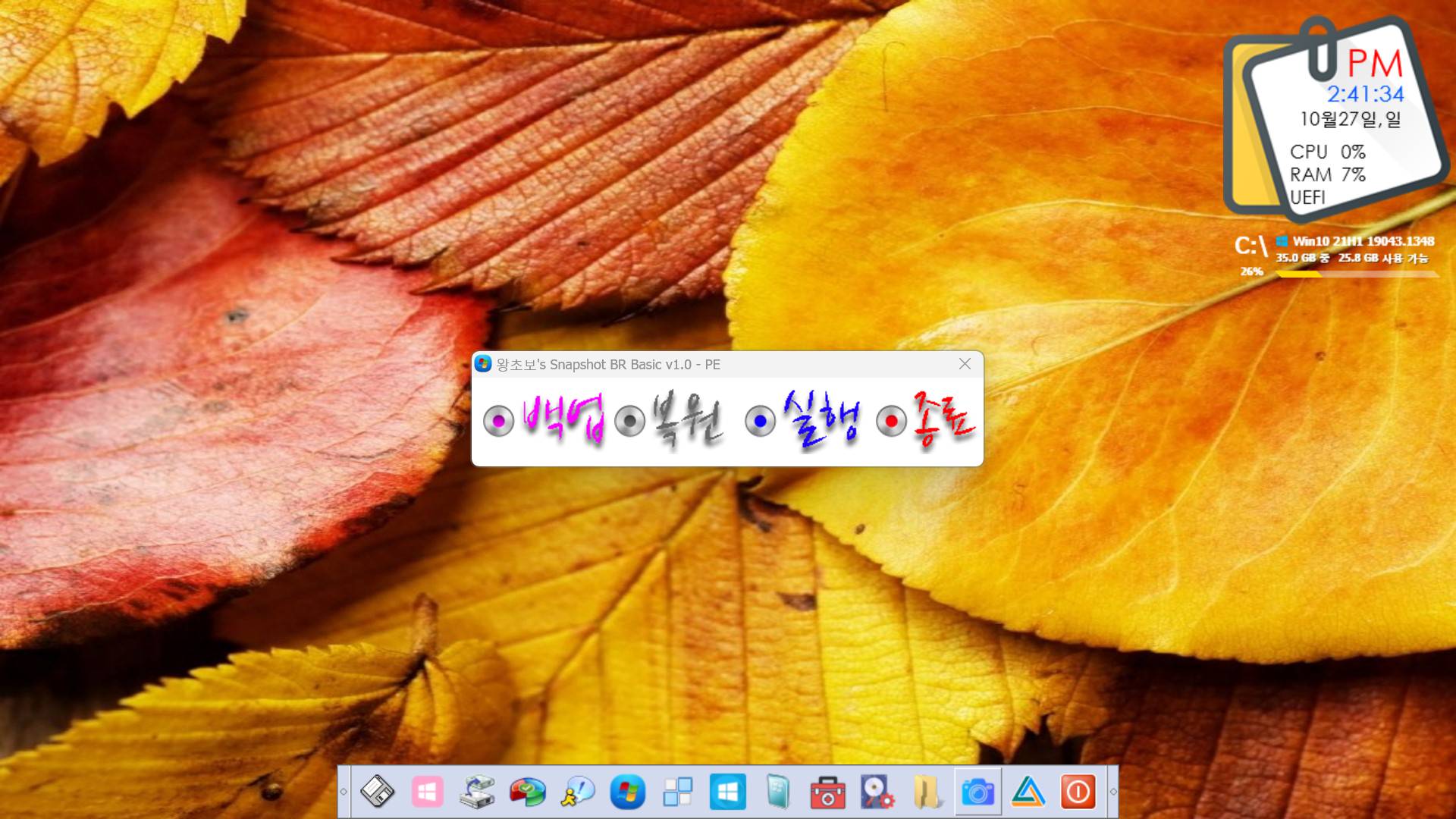1456x819 pixels.
Task: Click the blue camera snapshot dock icon
Action: [x=977, y=792]
